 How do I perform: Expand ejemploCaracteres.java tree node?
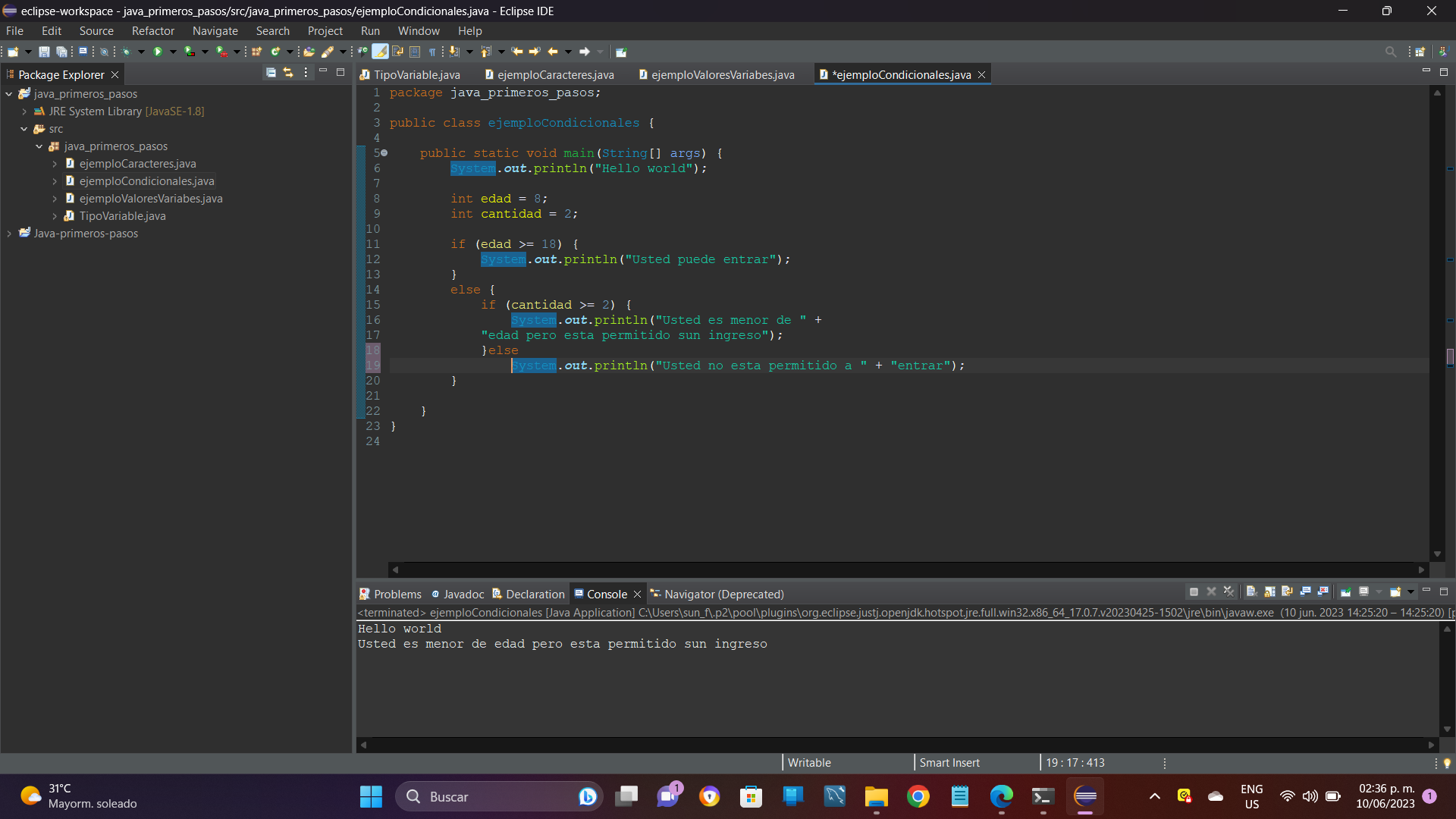click(x=55, y=164)
